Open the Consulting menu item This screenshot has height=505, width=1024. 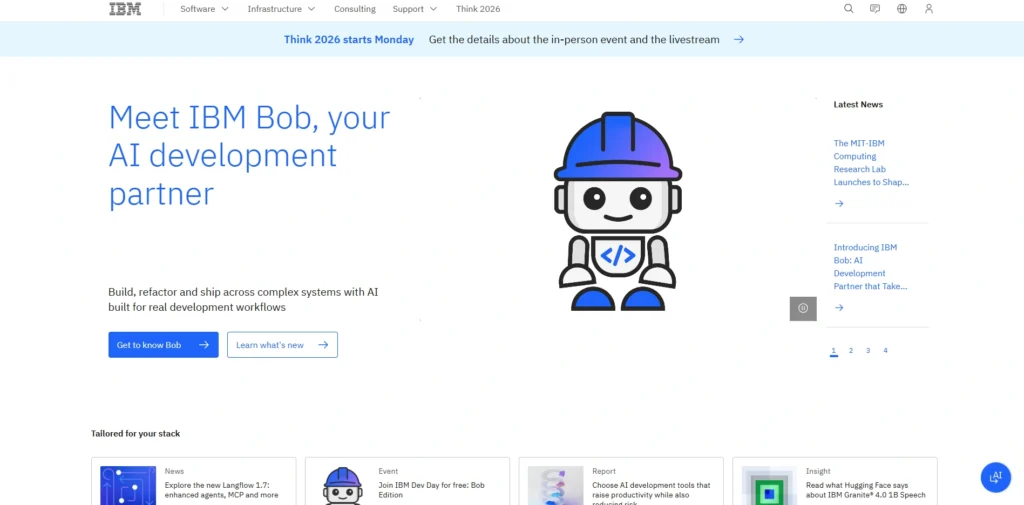355,9
